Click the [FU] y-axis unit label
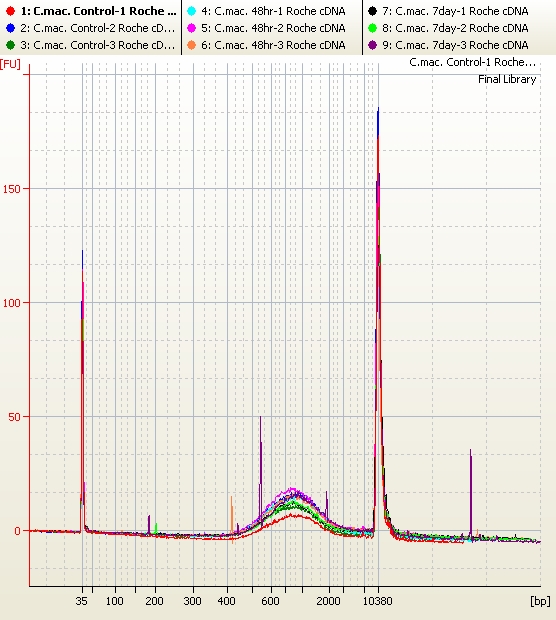This screenshot has height=620, width=556. click(x=10, y=64)
